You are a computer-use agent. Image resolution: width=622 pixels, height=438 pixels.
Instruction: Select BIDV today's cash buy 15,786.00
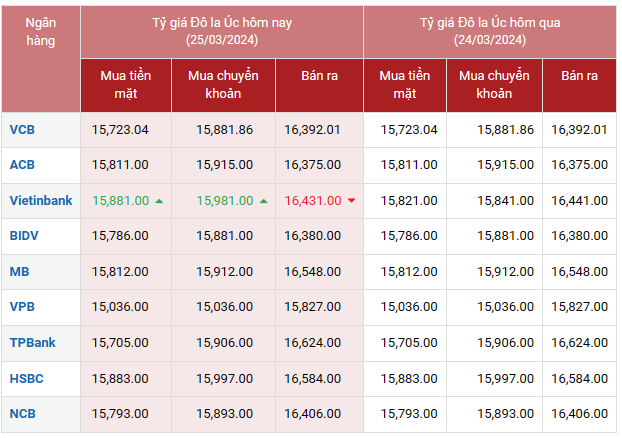120,236
